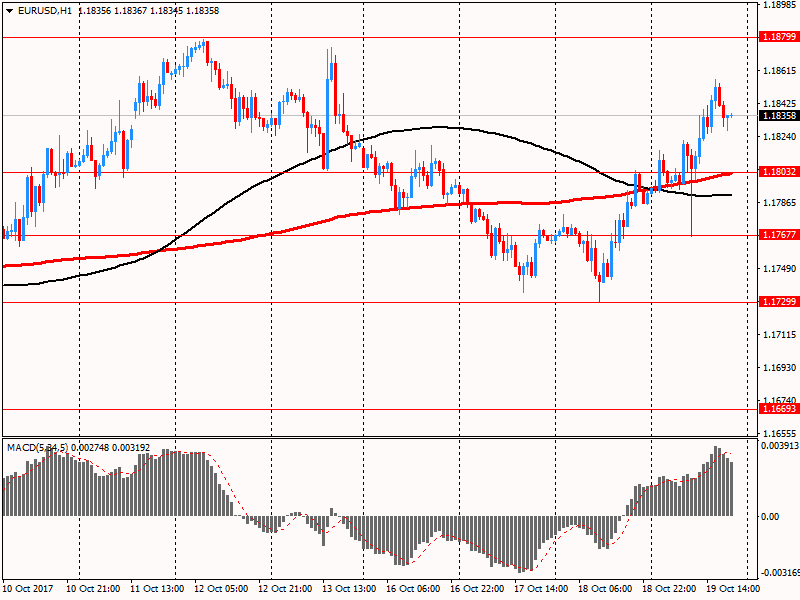This screenshot has width=800, height=600.
Task: Click the 12 Oct 21:00 time axis label
Action: click(x=285, y=589)
